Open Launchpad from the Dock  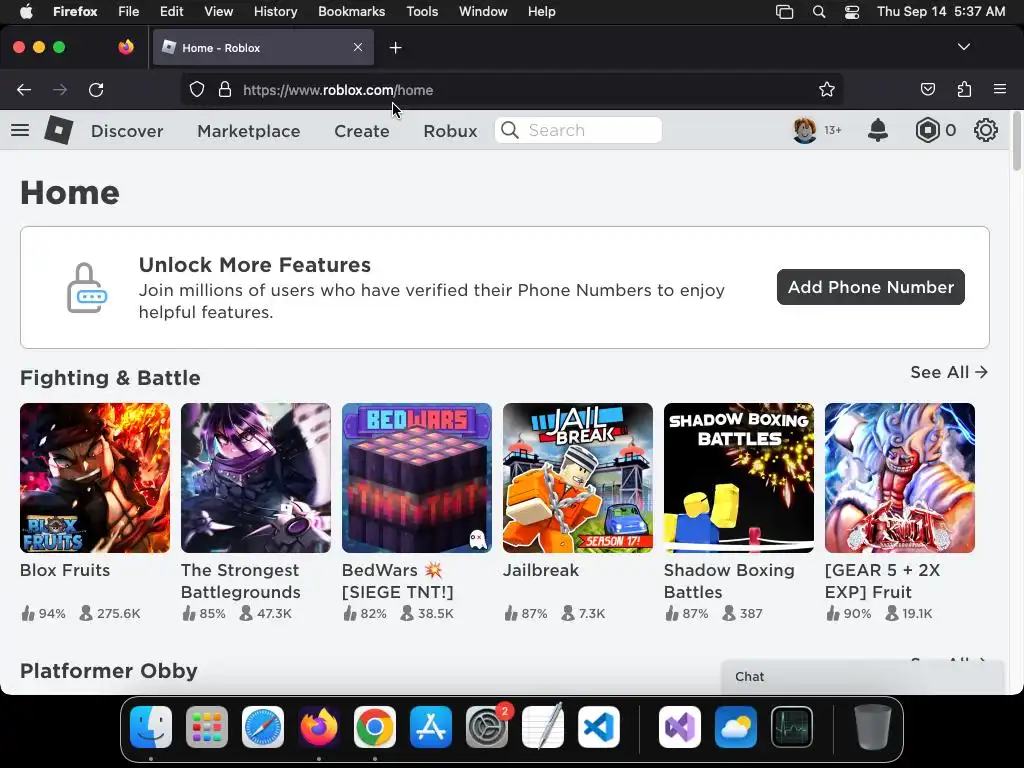(x=206, y=727)
